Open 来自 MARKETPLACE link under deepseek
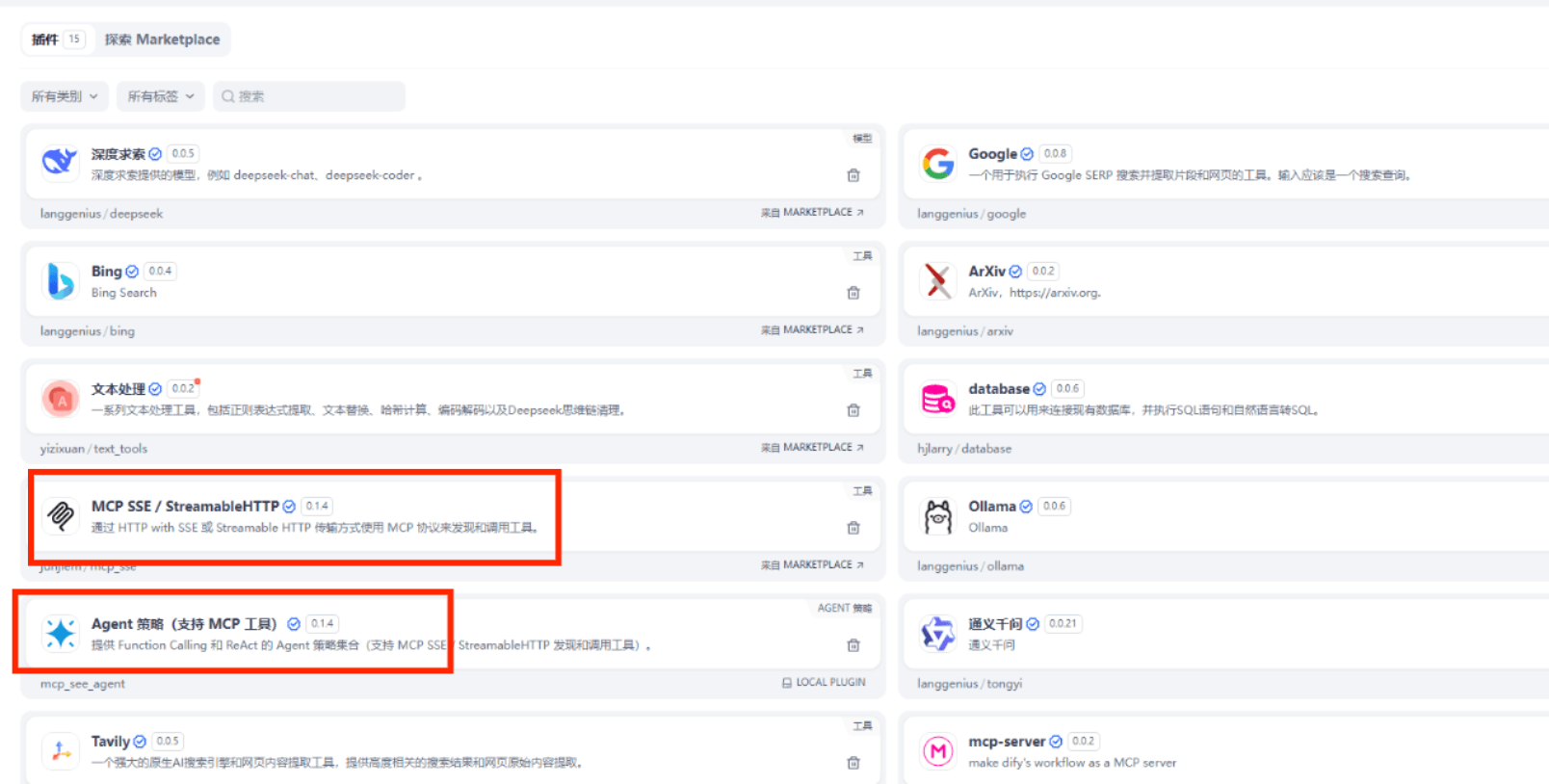This screenshot has width=1549, height=784. pyautogui.click(x=812, y=213)
